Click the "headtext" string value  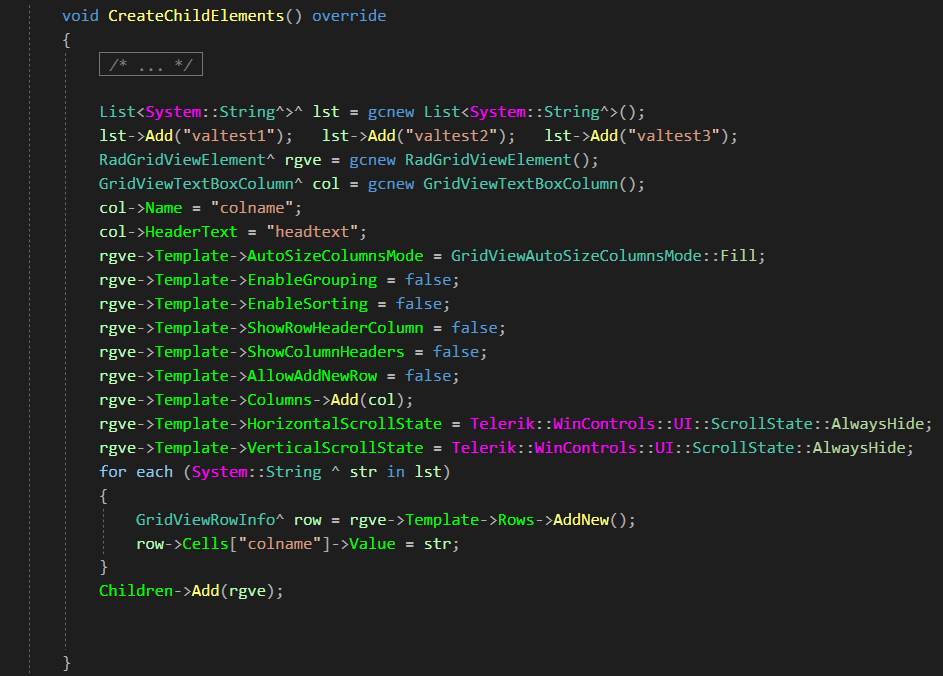(312, 232)
